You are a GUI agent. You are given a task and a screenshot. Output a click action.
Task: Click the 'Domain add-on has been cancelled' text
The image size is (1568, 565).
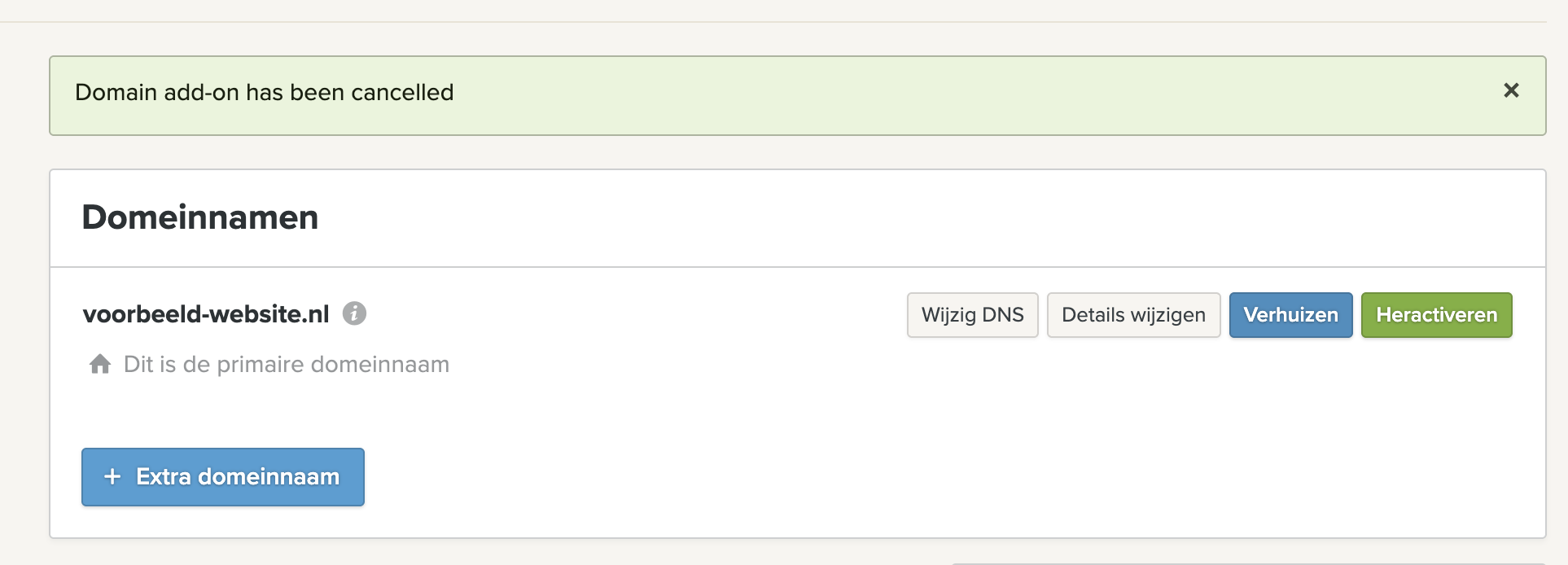tap(265, 93)
